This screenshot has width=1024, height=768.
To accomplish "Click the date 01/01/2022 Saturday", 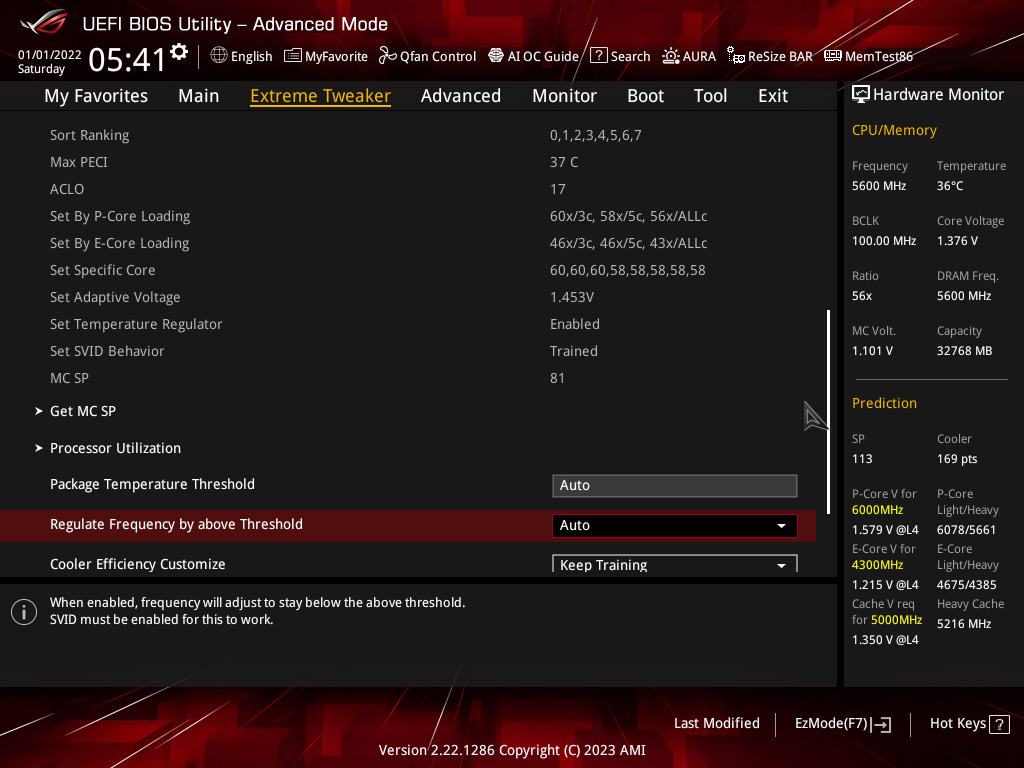I will pos(49,61).
